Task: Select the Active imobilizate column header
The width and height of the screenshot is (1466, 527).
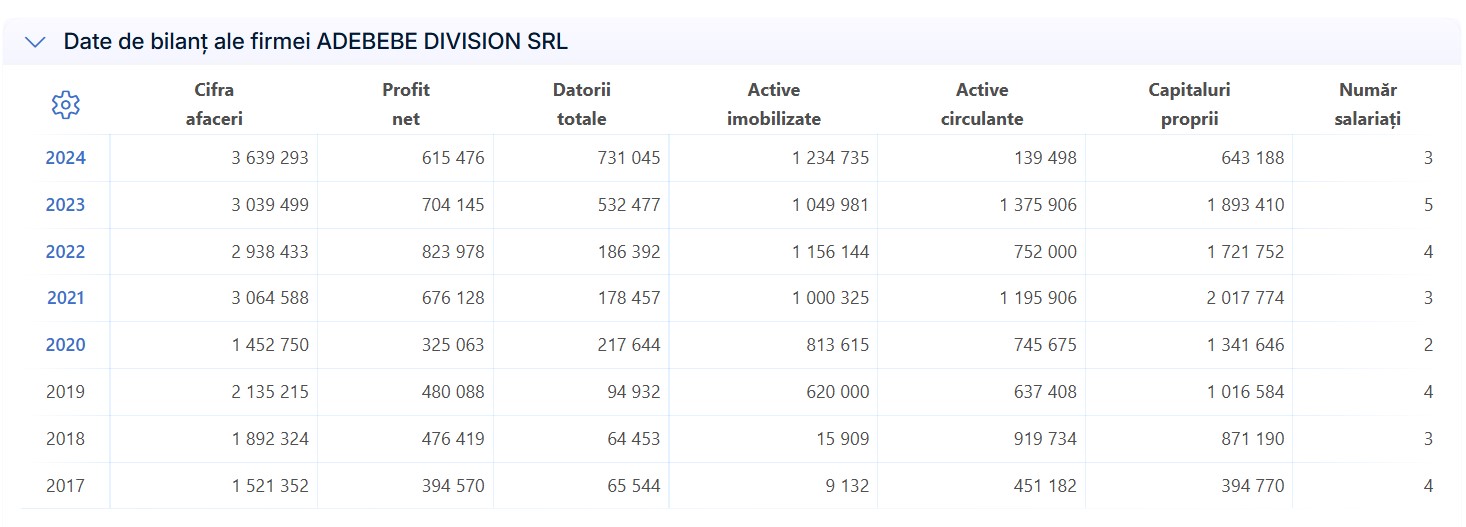Action: point(774,104)
